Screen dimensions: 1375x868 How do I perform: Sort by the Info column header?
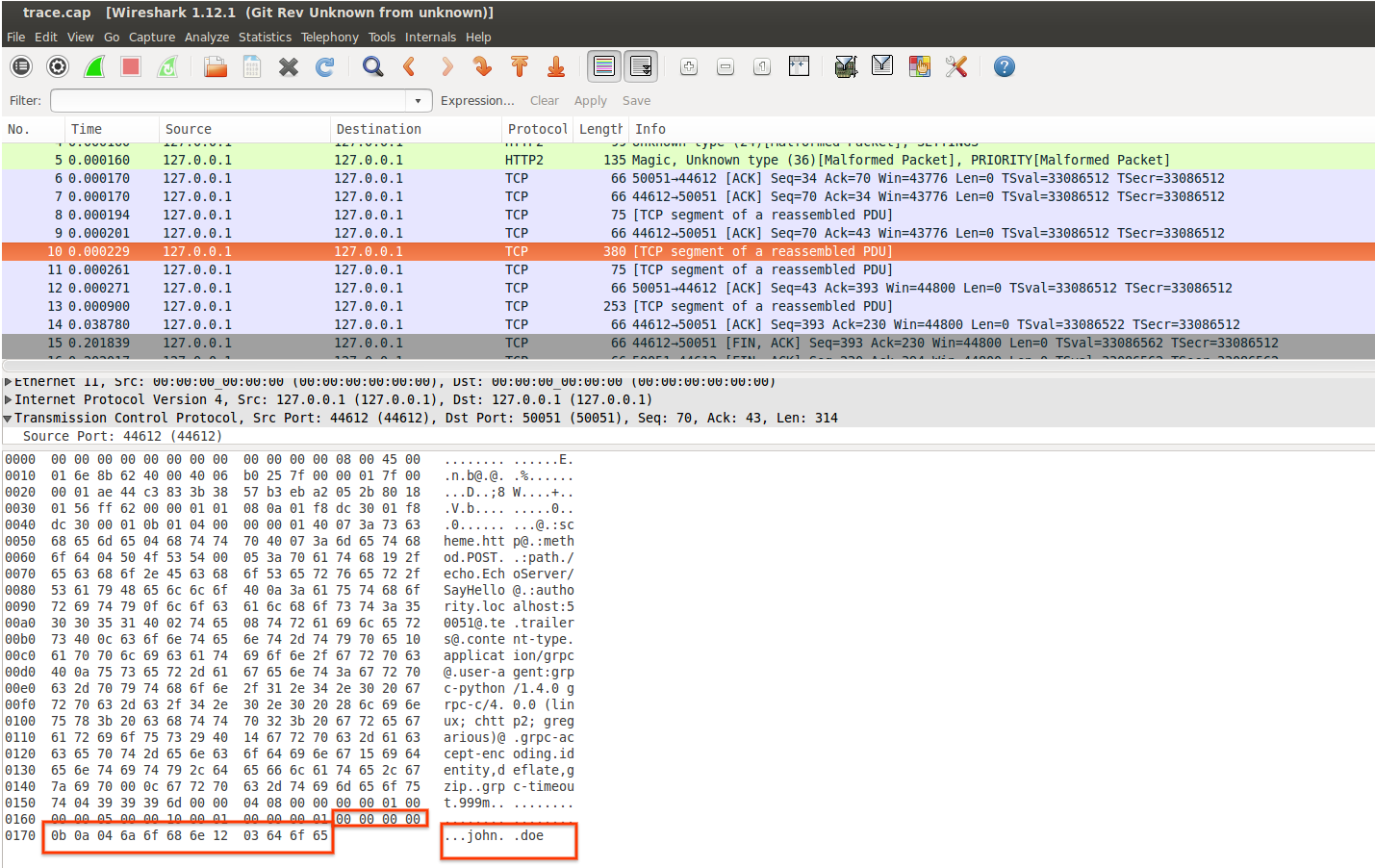(1001, 129)
